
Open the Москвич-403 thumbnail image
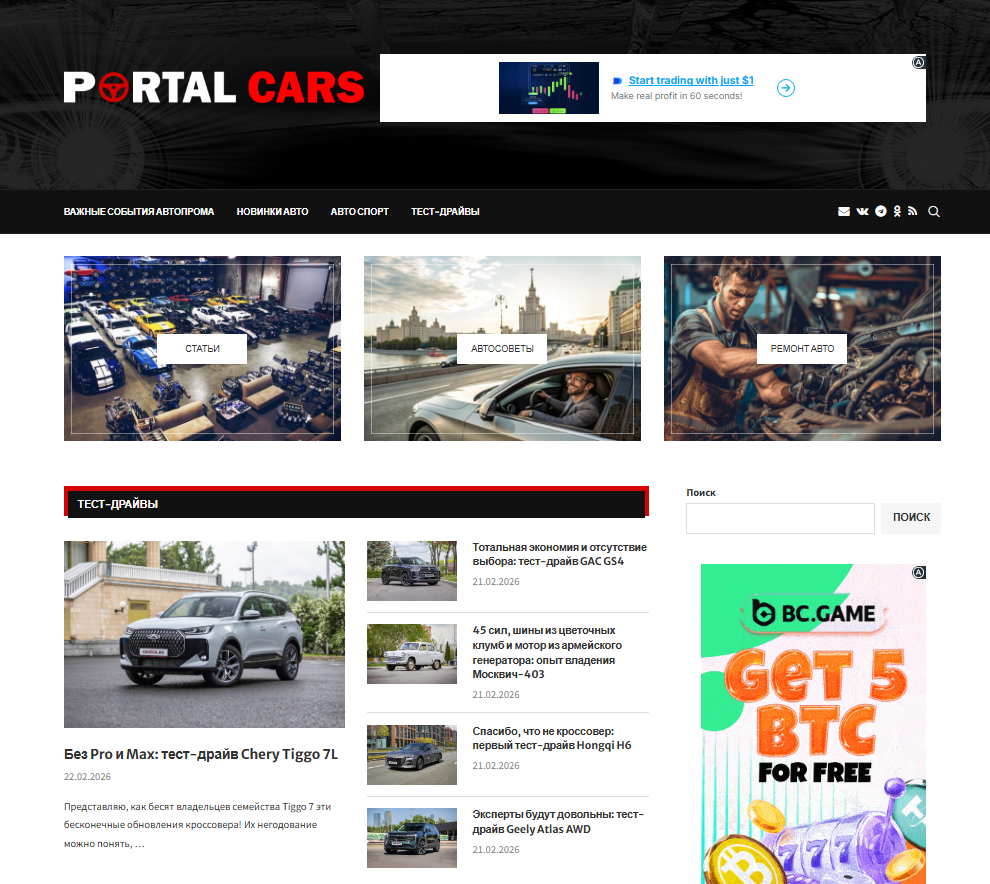pos(412,654)
